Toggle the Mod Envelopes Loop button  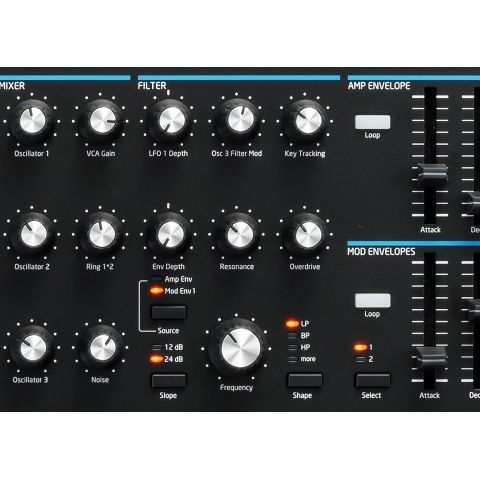[x=372, y=301]
